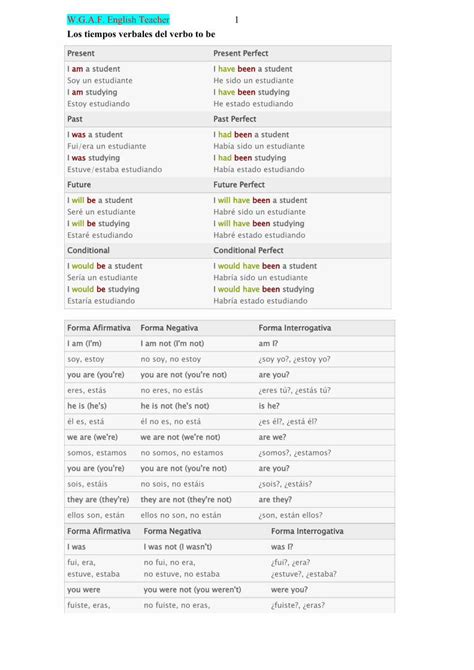474x670 pixels.
Task: Select the 'I was not (I wasn't)' cell
Action: (x=178, y=547)
